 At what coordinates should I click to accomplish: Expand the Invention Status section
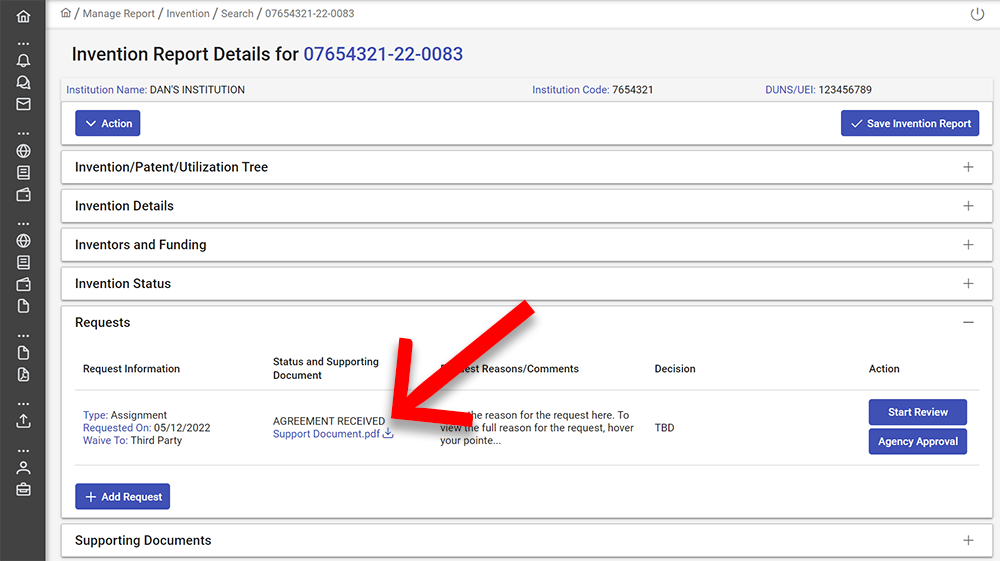[967, 284]
